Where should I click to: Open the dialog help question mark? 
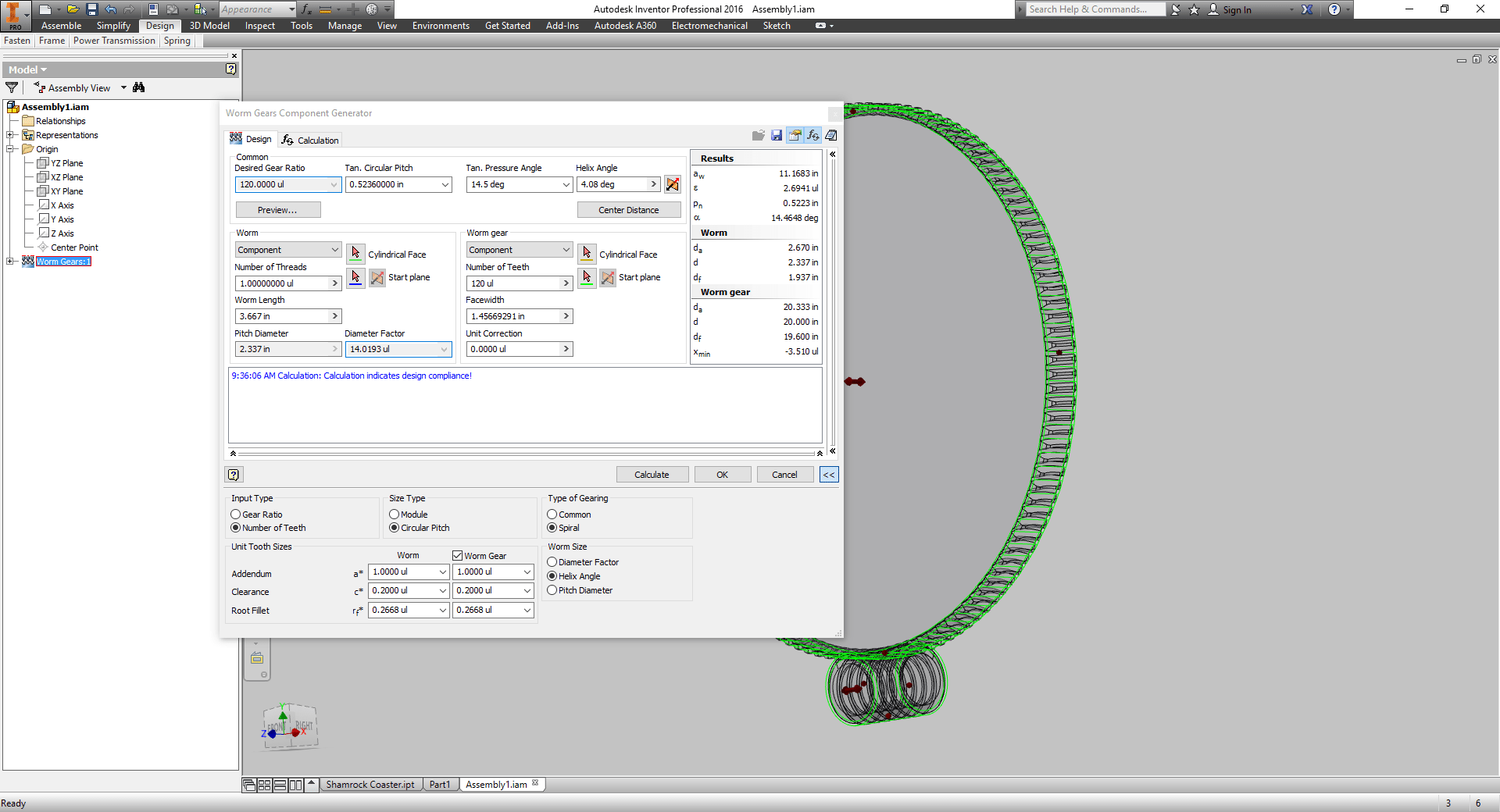tap(233, 474)
